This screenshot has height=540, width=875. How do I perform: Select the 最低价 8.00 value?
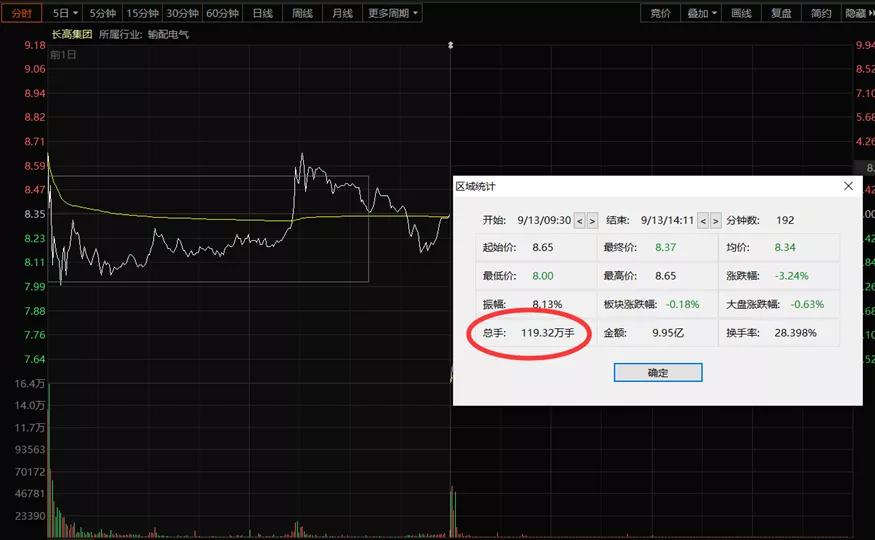[542, 276]
